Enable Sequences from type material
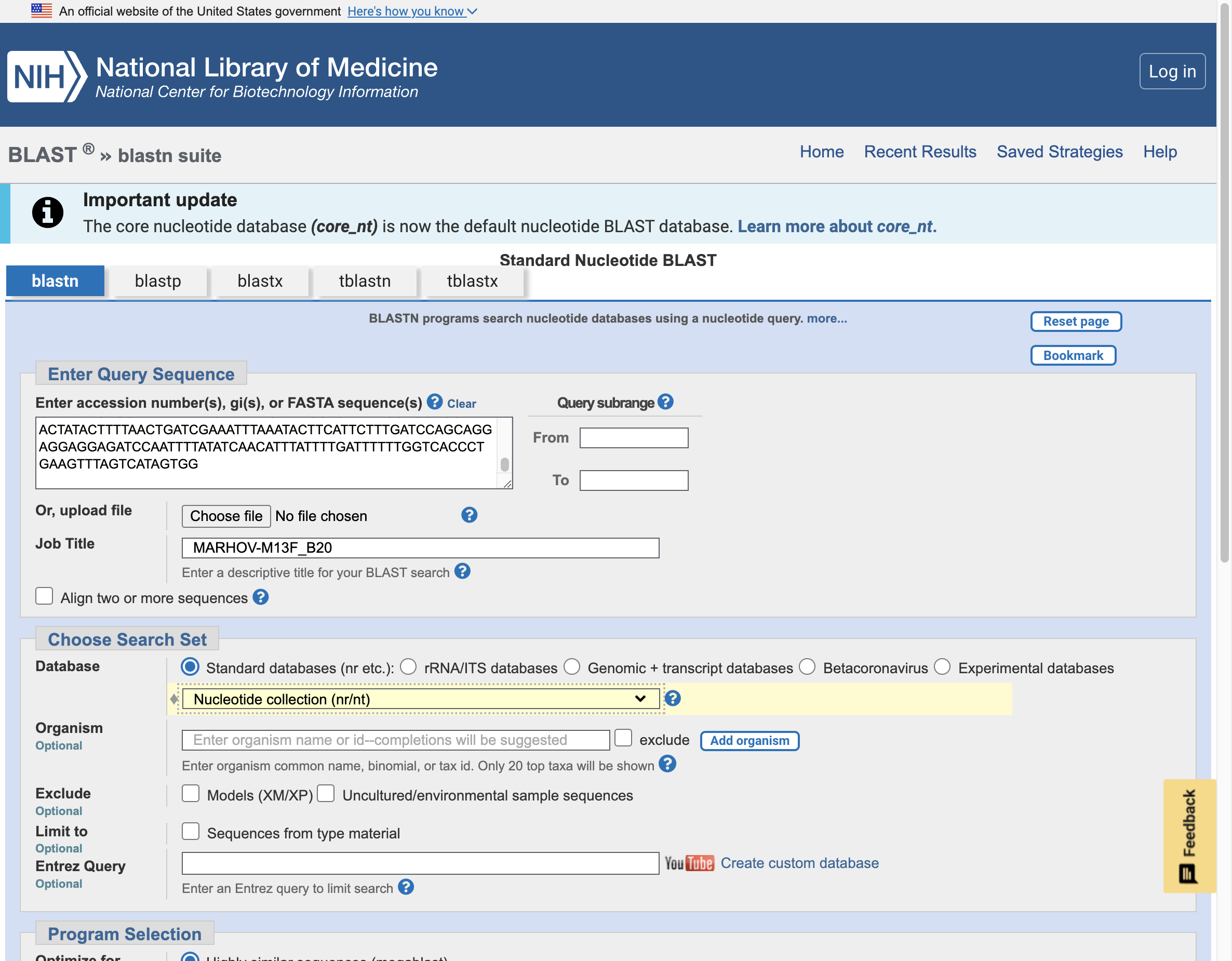This screenshot has height=961, width=1232. point(191,831)
